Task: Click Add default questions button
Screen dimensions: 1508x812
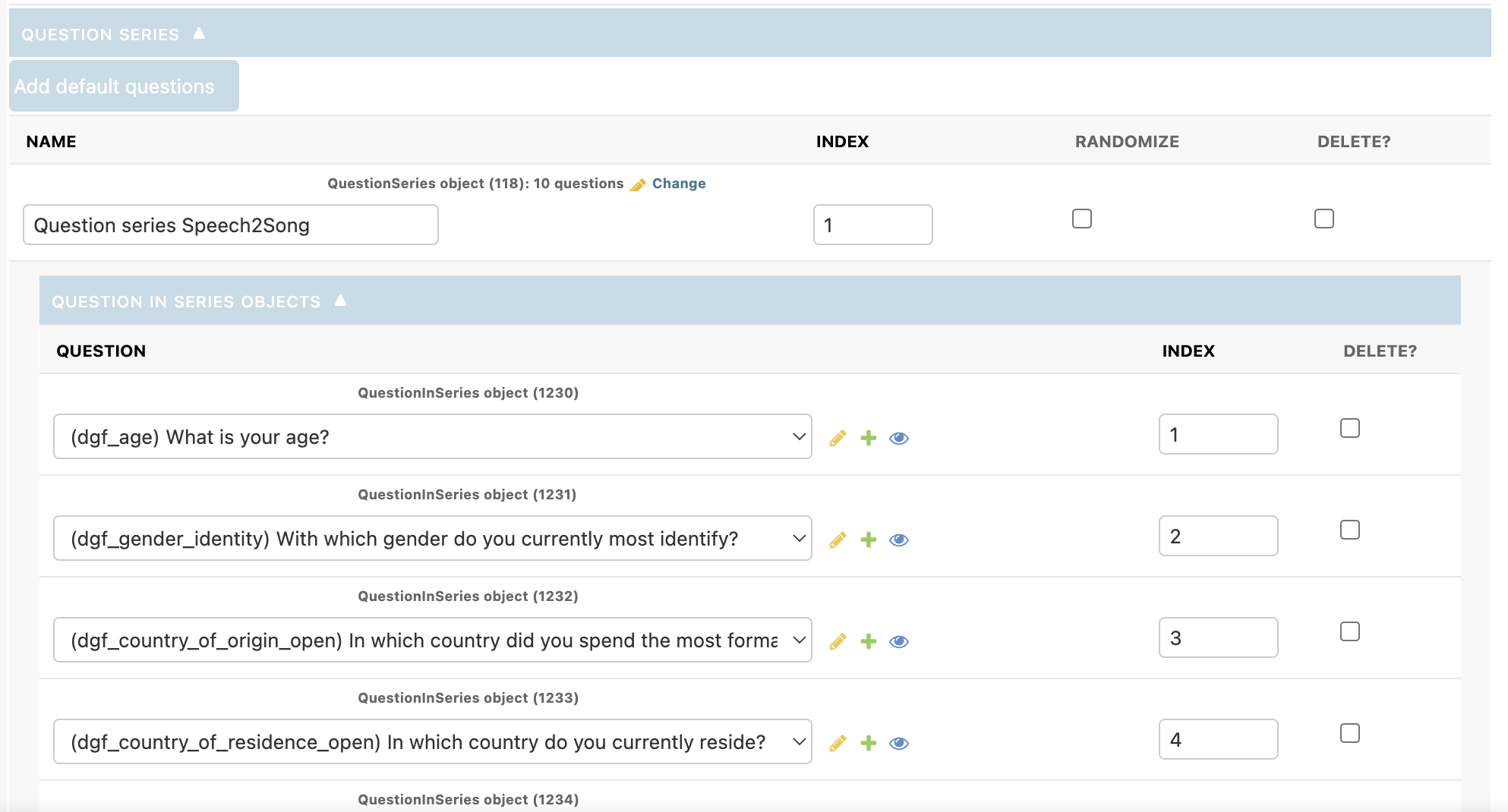Action: (124, 86)
